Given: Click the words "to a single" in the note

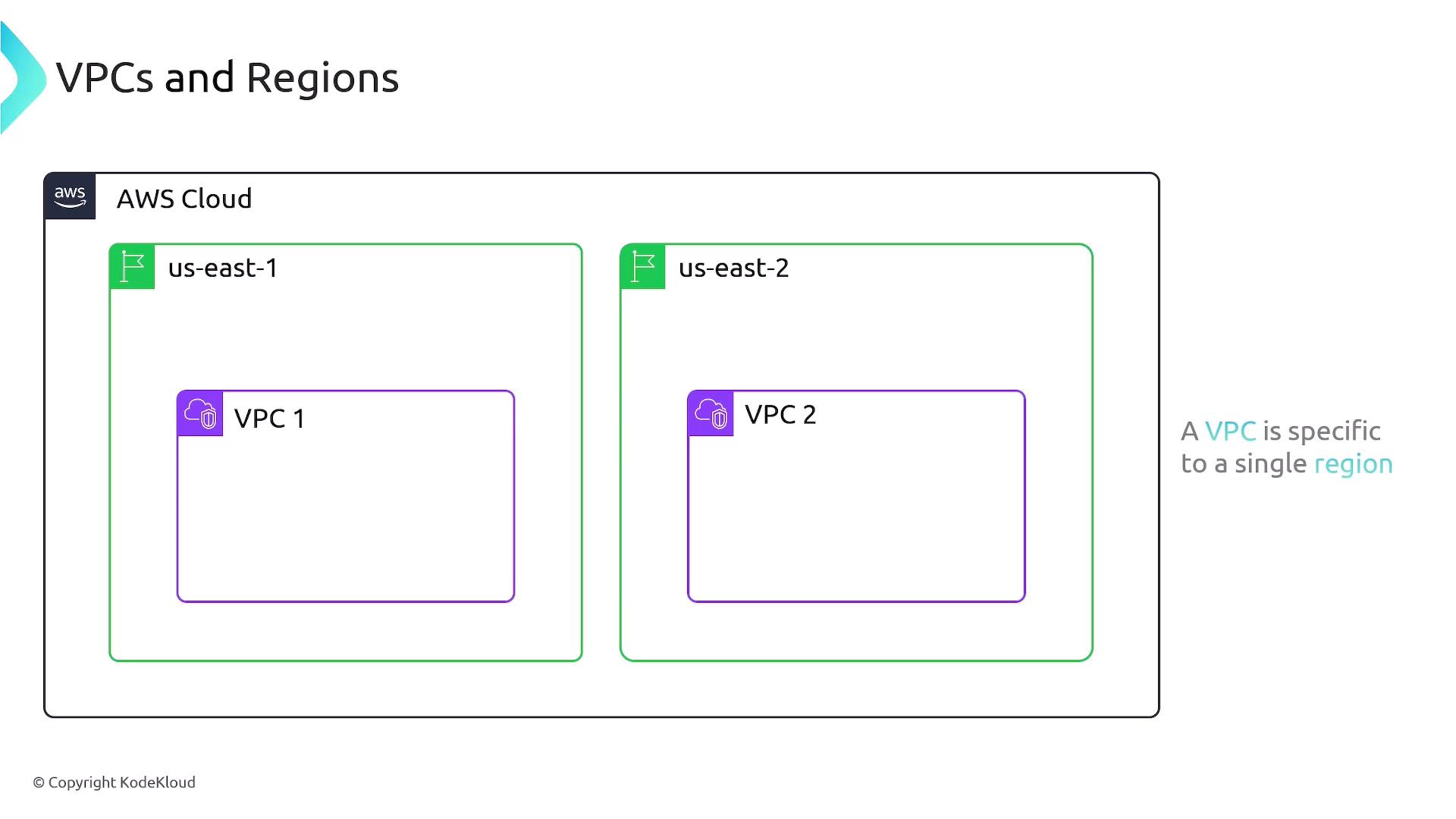Looking at the screenshot, I should tap(1244, 463).
